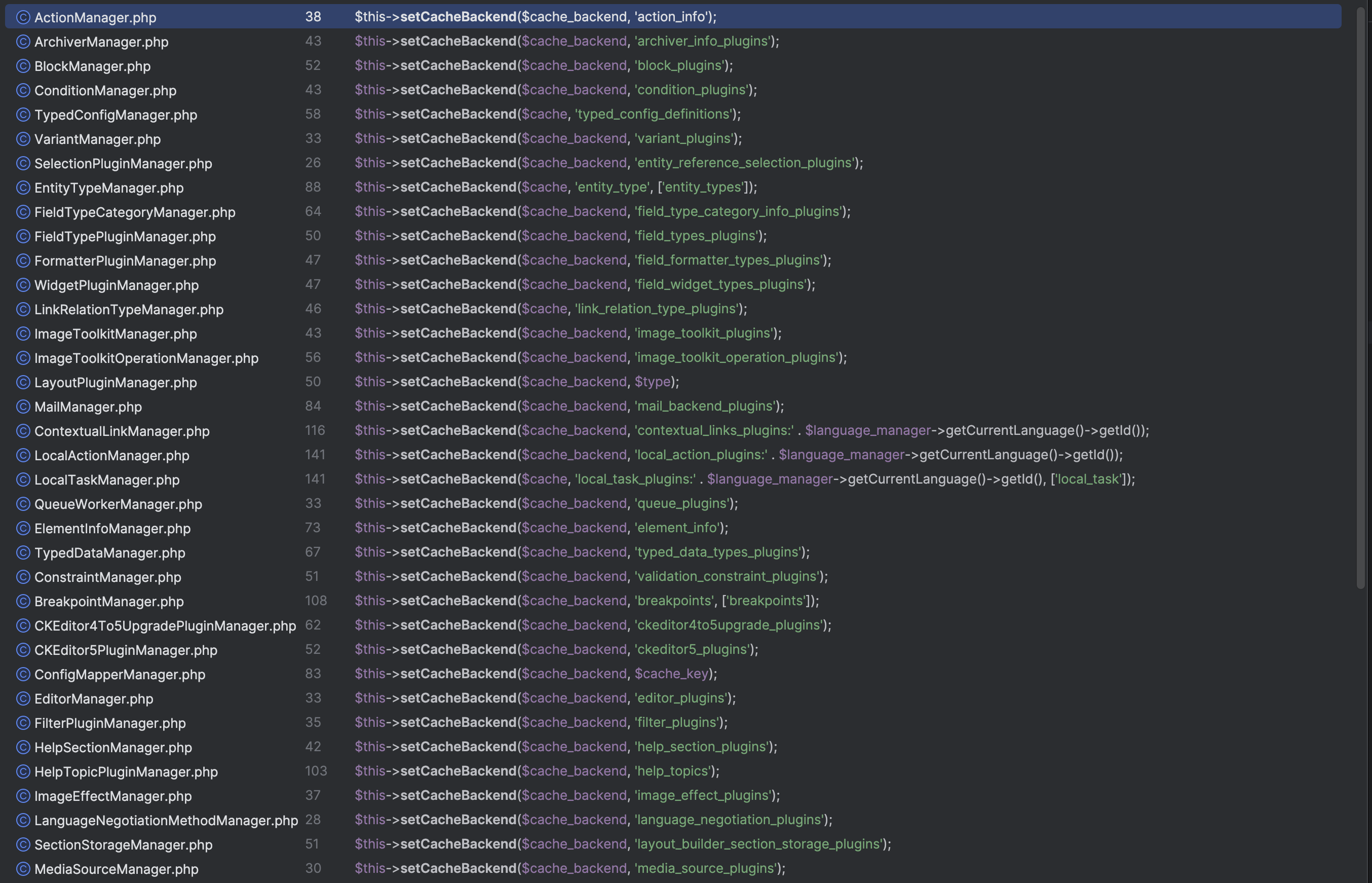
Task: Click the class icon next to MailManager.php
Action: [22, 407]
